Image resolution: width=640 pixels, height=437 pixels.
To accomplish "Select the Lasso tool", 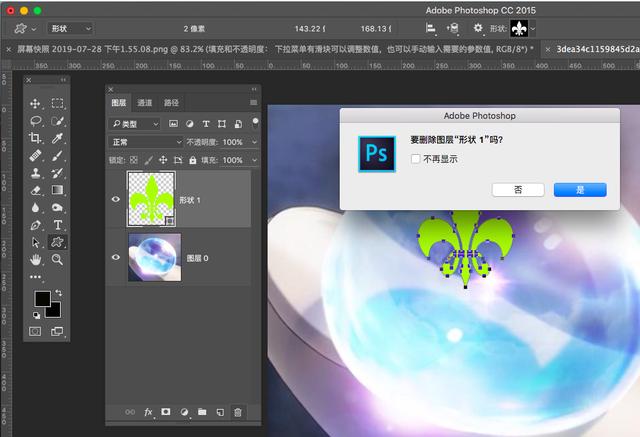I will point(36,121).
